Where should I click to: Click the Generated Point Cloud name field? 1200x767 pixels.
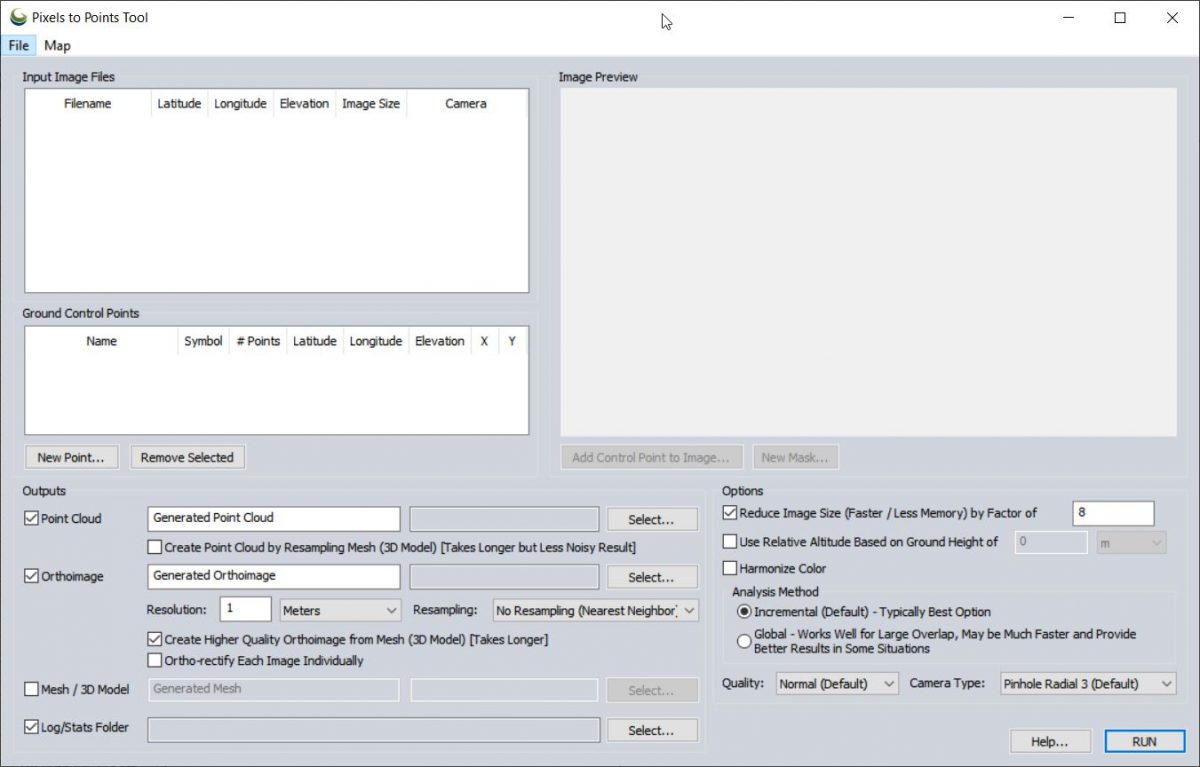click(273, 518)
